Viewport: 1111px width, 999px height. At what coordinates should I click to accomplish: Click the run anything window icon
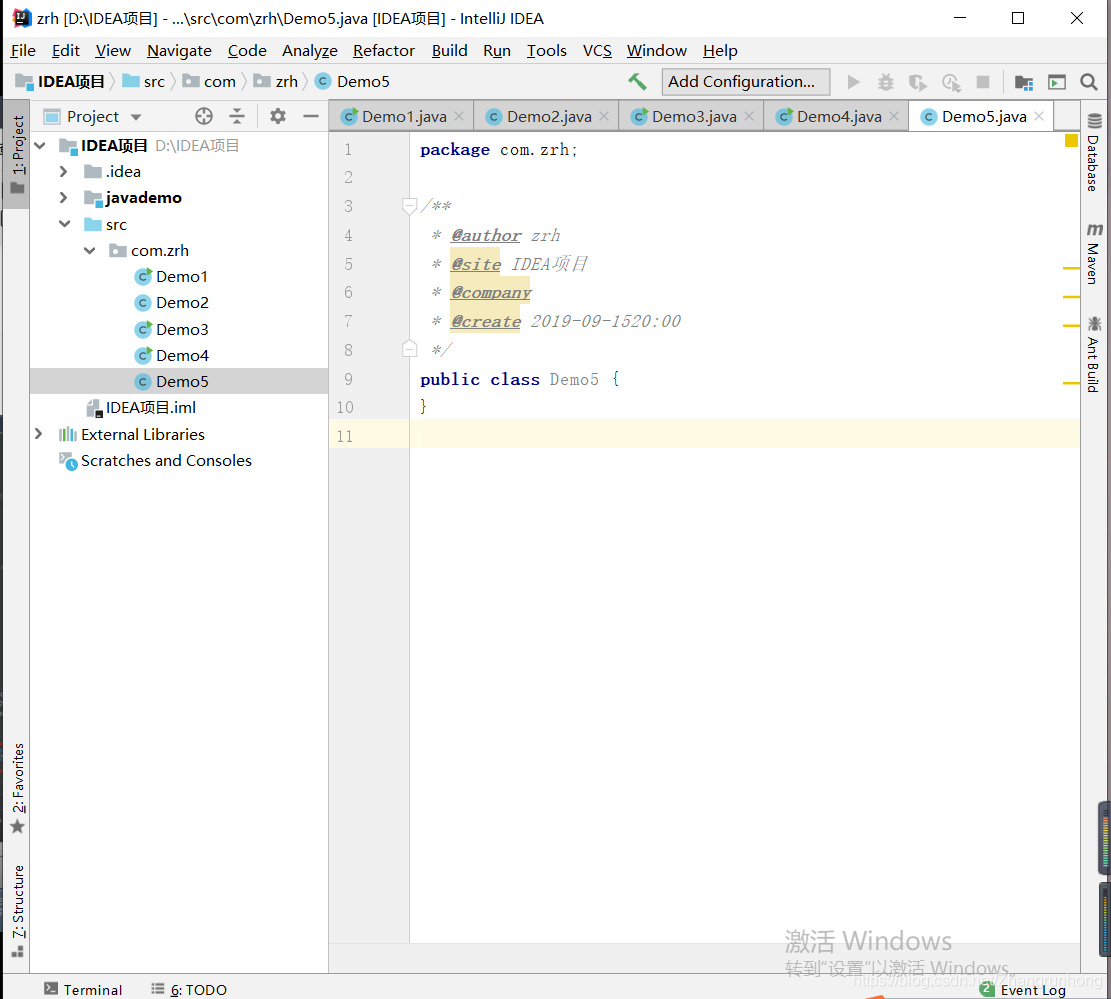tap(1056, 82)
